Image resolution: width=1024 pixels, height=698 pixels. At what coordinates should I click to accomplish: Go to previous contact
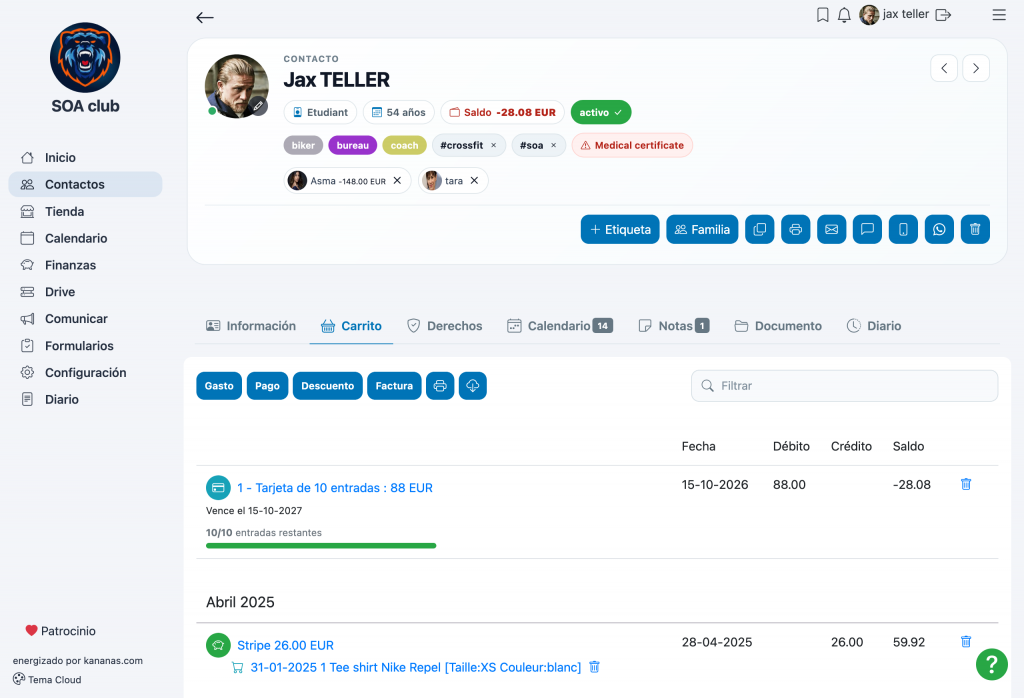click(x=944, y=68)
